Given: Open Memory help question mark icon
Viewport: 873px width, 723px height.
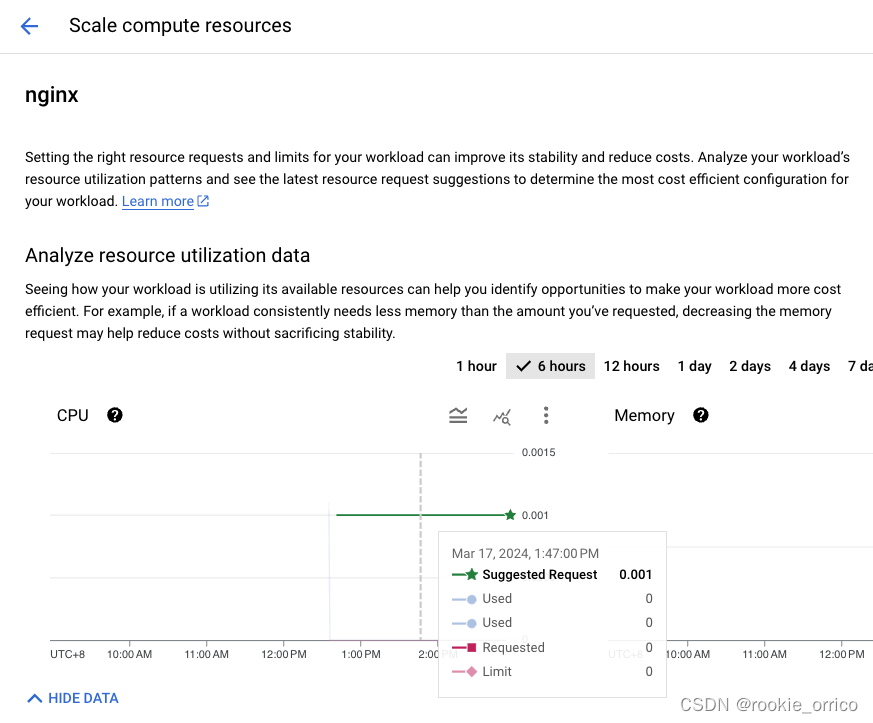Looking at the screenshot, I should [701, 415].
